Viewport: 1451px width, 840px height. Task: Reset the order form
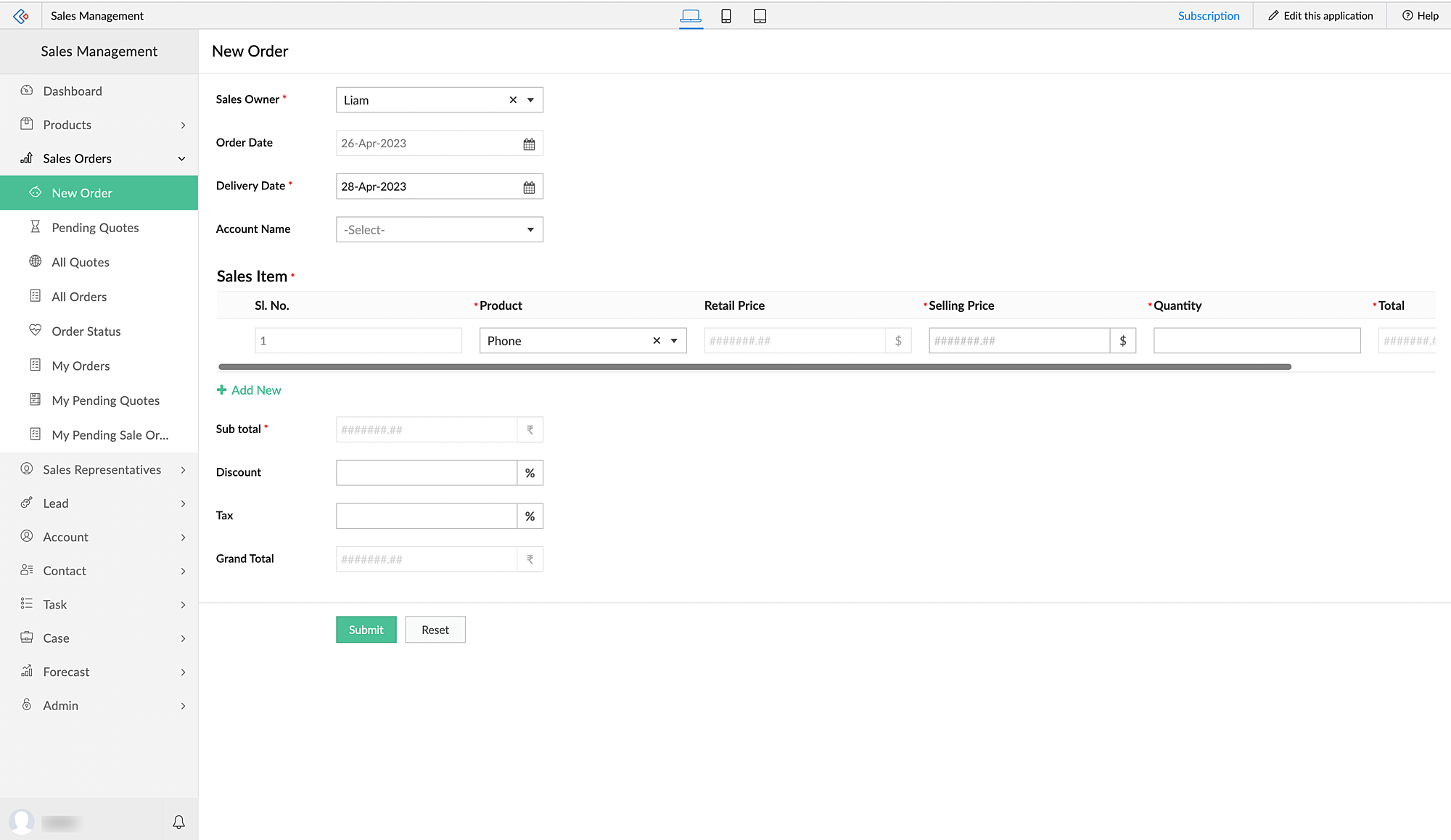click(x=435, y=630)
